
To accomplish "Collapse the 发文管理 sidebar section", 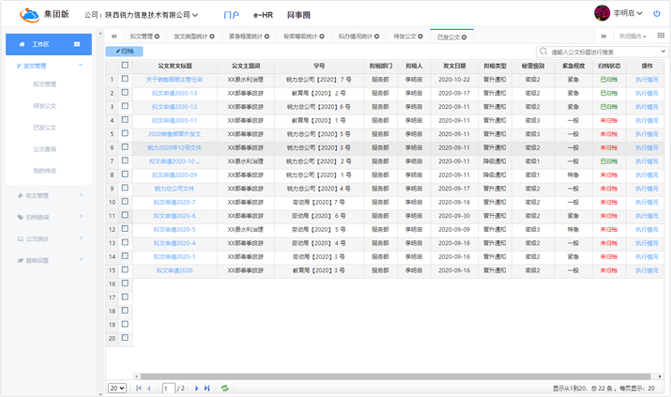I will click(80, 65).
